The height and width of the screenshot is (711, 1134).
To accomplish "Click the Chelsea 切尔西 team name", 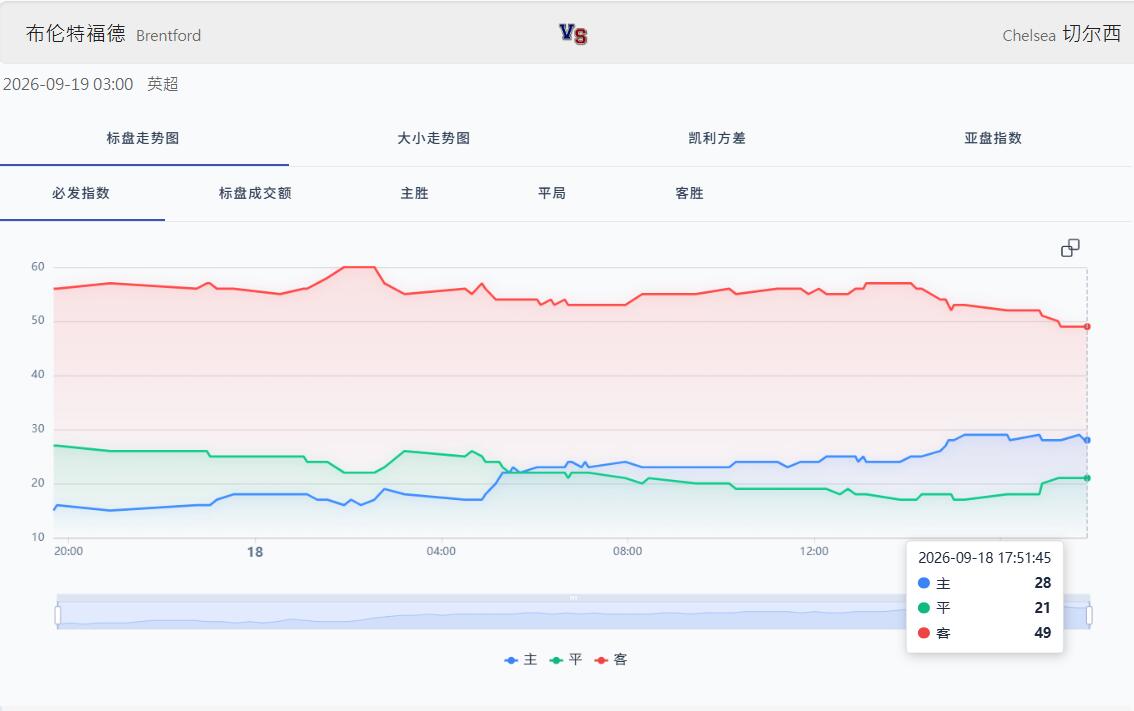I will (x=1062, y=34).
